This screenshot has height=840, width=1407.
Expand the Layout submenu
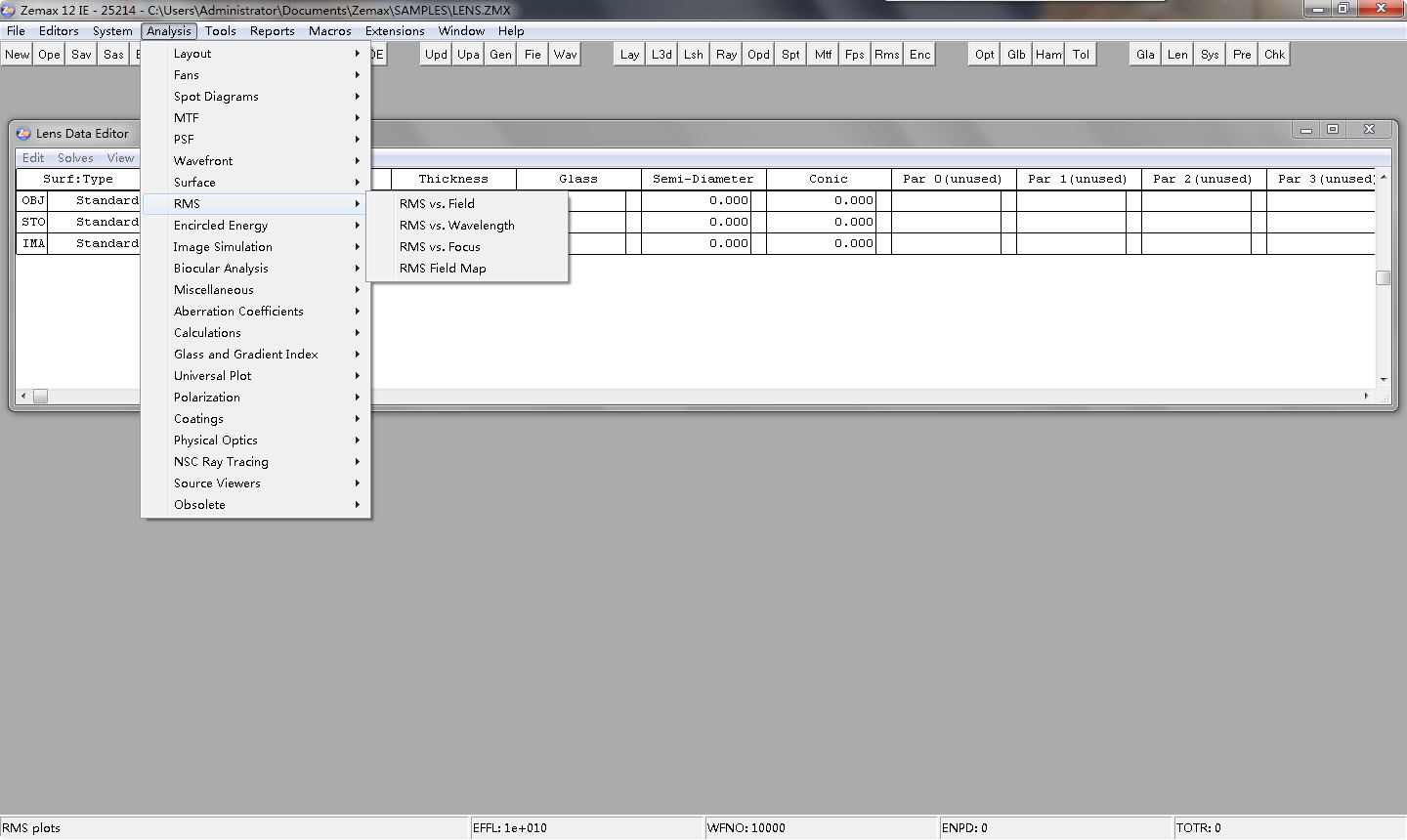255,54
